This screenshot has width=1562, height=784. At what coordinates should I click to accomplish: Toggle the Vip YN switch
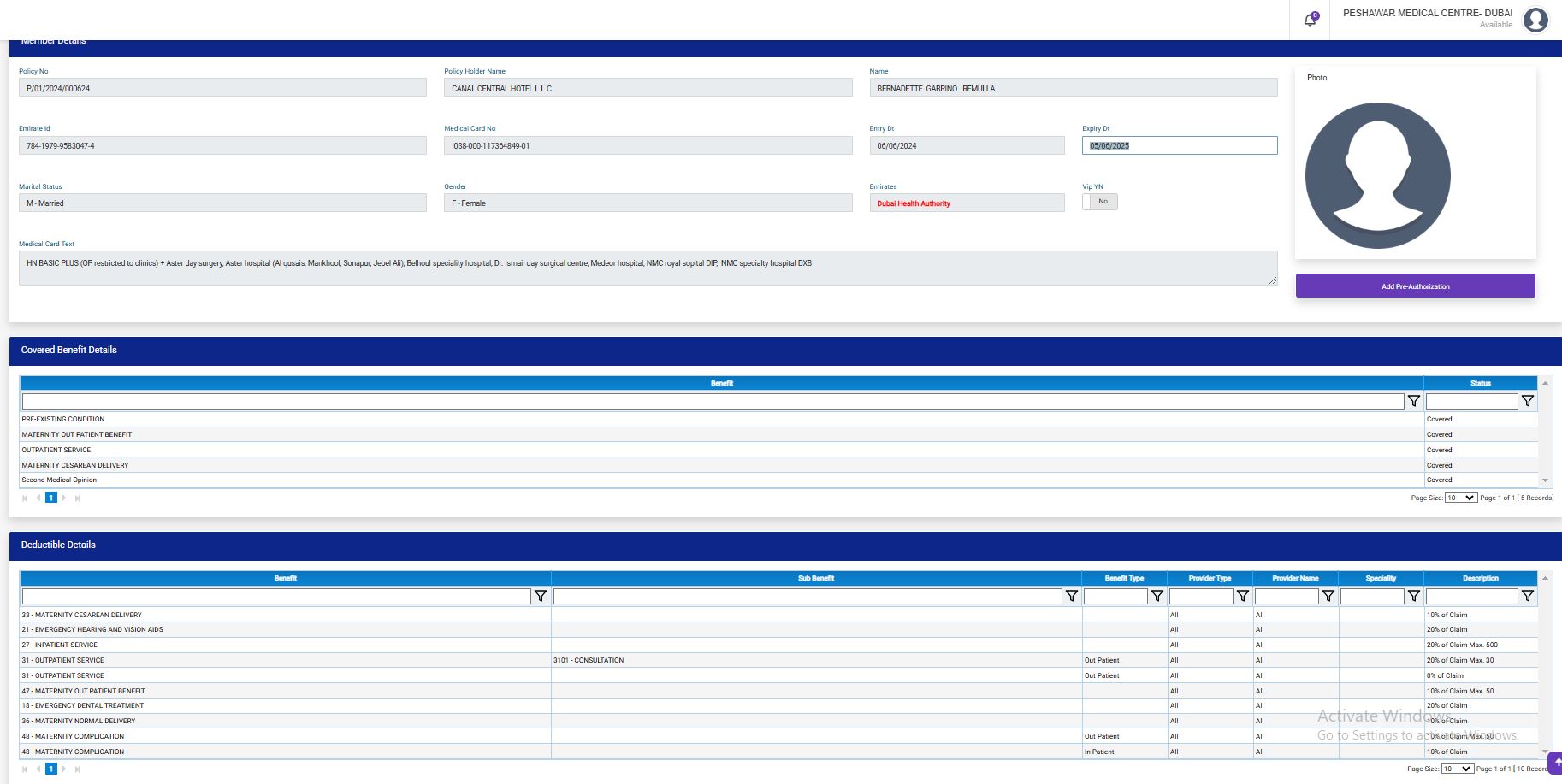(x=1099, y=202)
